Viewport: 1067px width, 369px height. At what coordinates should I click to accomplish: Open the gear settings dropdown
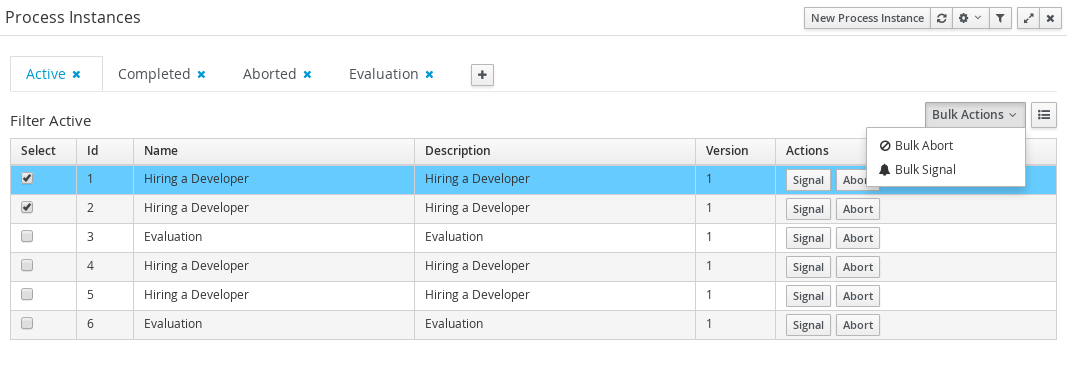(x=970, y=18)
